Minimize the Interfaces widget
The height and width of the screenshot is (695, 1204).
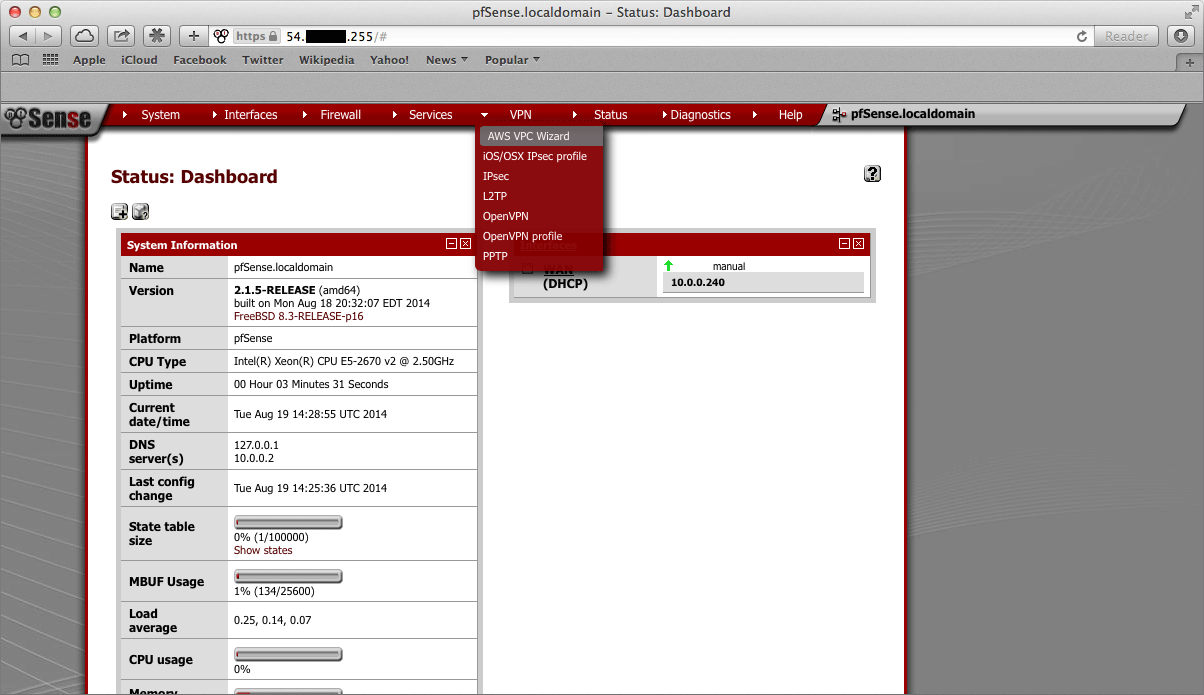(x=844, y=244)
